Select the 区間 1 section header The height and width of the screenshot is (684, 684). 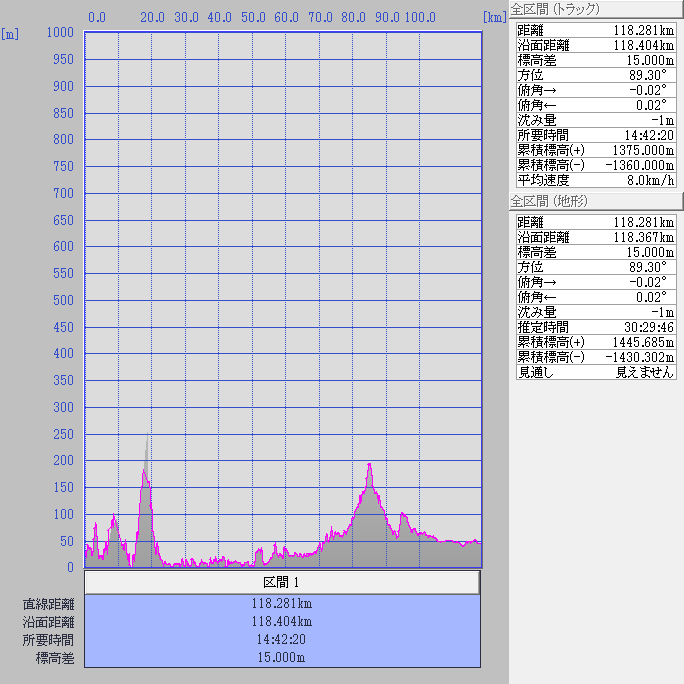point(282,582)
